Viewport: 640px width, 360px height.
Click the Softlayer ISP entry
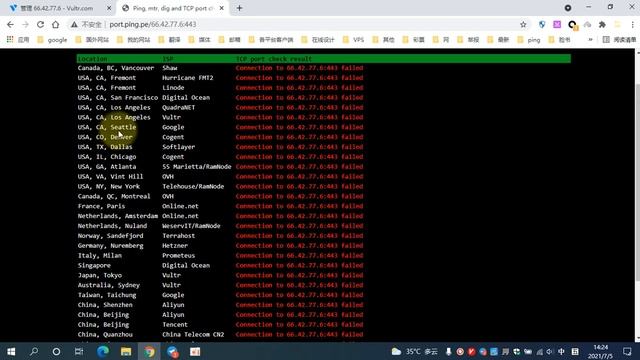[178, 147]
